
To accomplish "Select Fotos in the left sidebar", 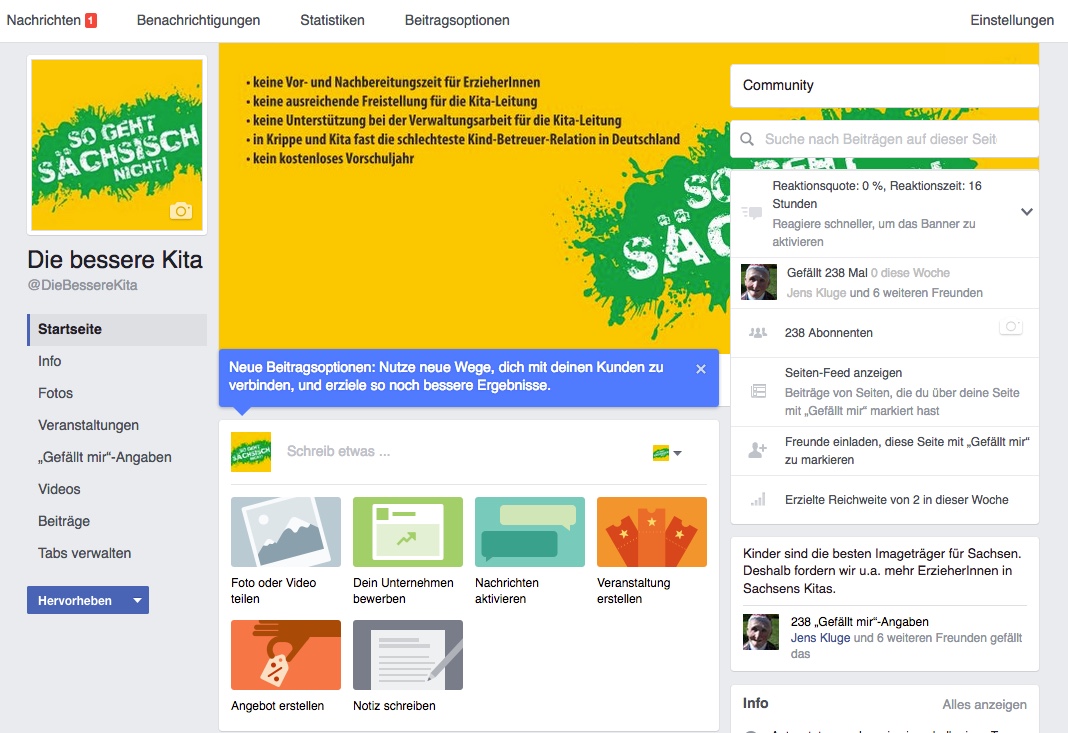I will pos(55,393).
